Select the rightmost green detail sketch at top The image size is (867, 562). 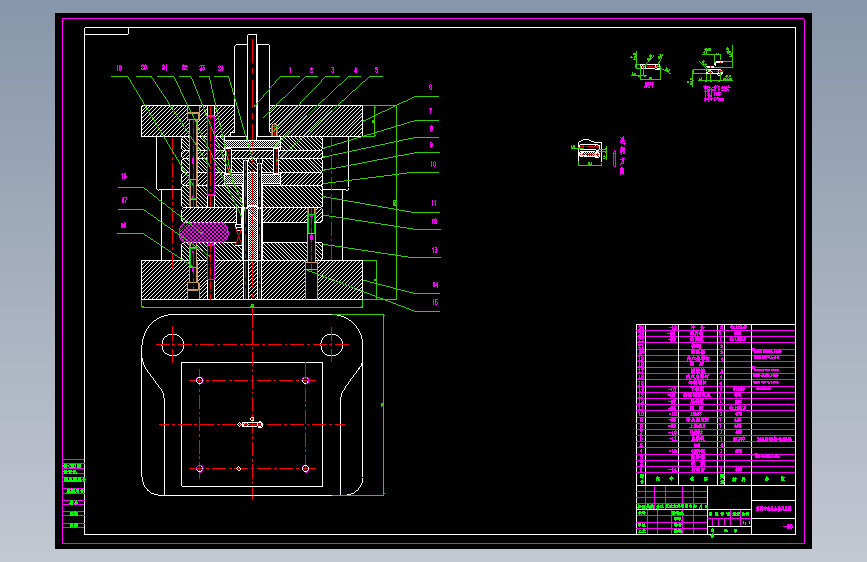coord(711,74)
